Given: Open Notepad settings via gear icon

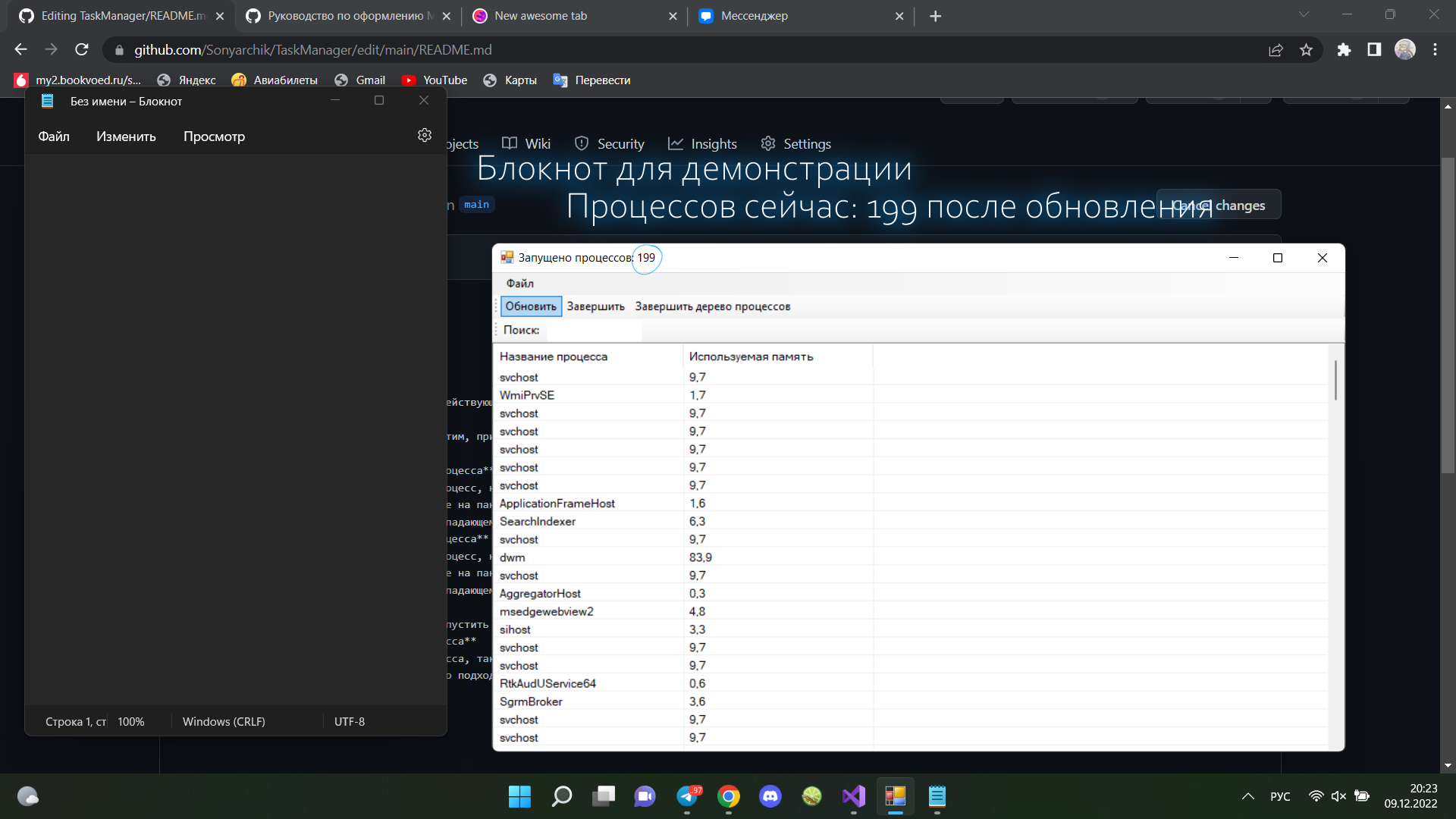Looking at the screenshot, I should 424,135.
